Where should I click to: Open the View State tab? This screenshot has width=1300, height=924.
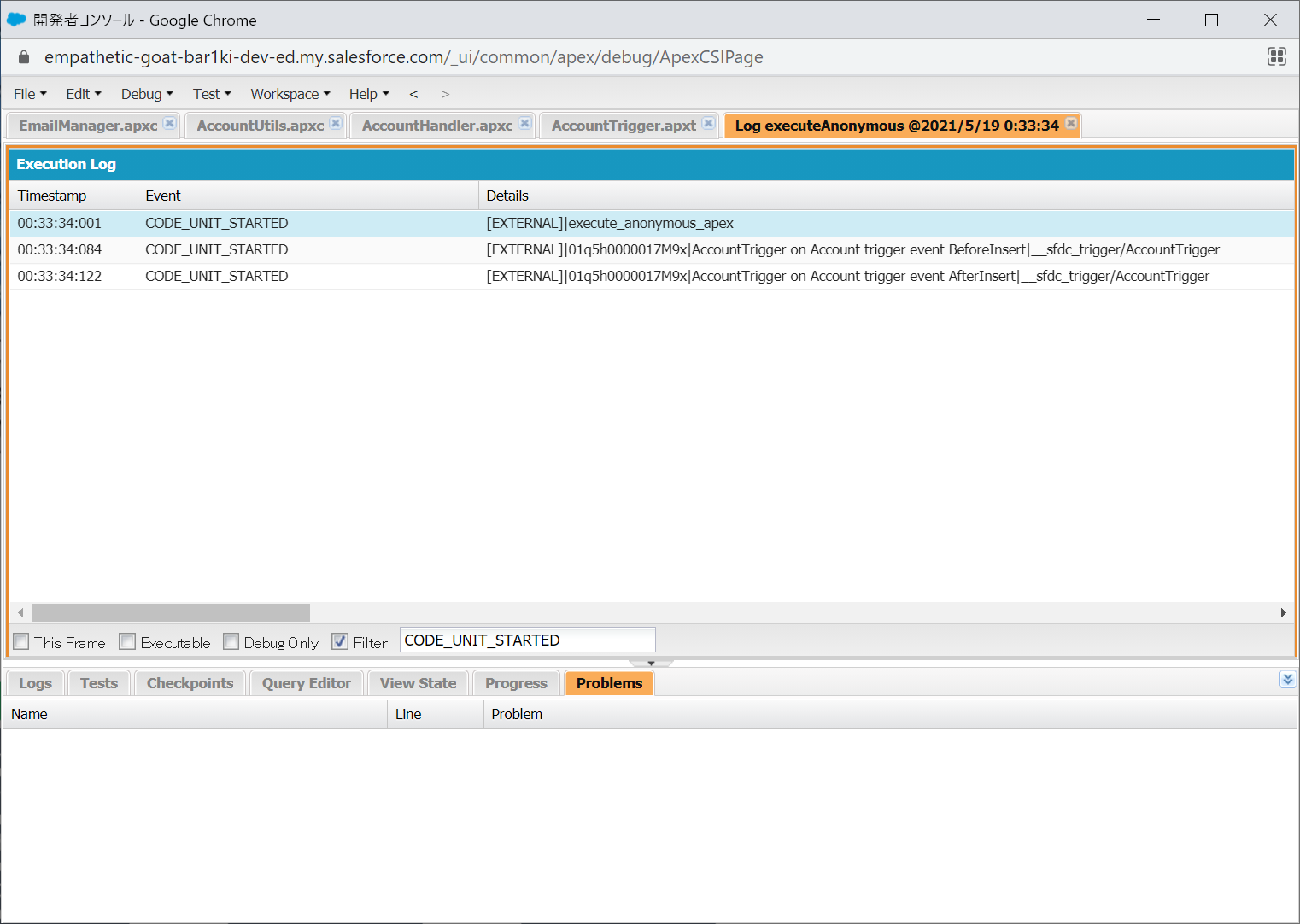click(x=419, y=683)
